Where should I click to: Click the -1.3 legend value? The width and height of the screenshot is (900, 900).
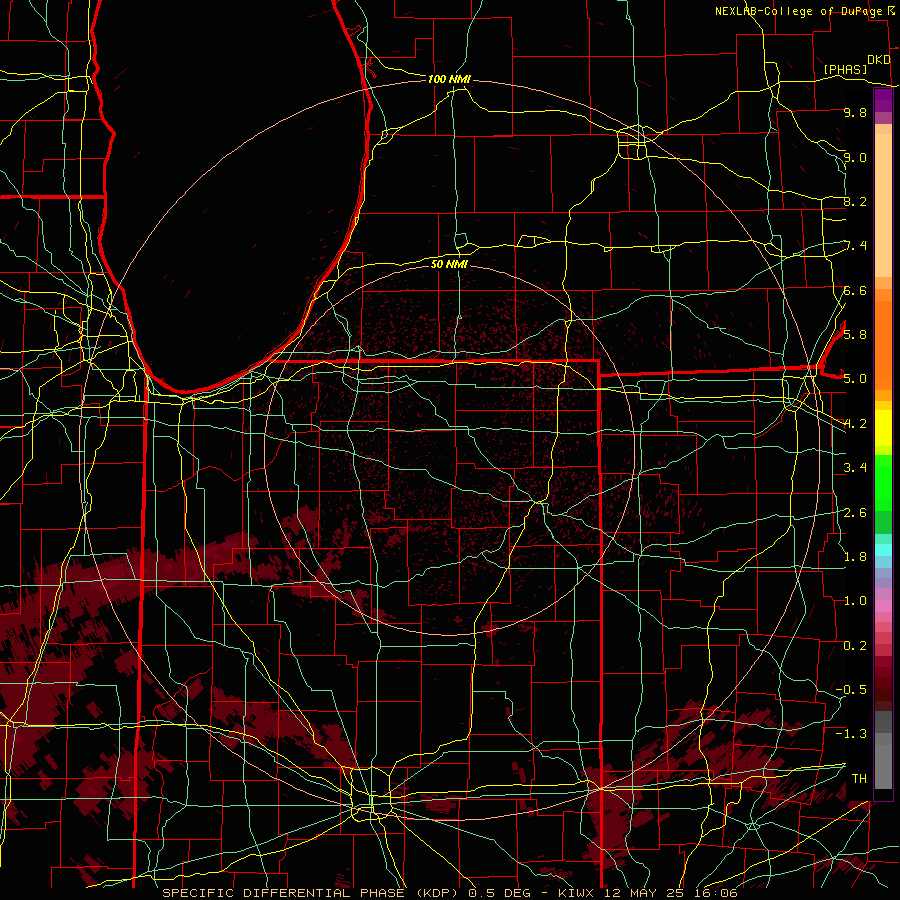point(851,734)
